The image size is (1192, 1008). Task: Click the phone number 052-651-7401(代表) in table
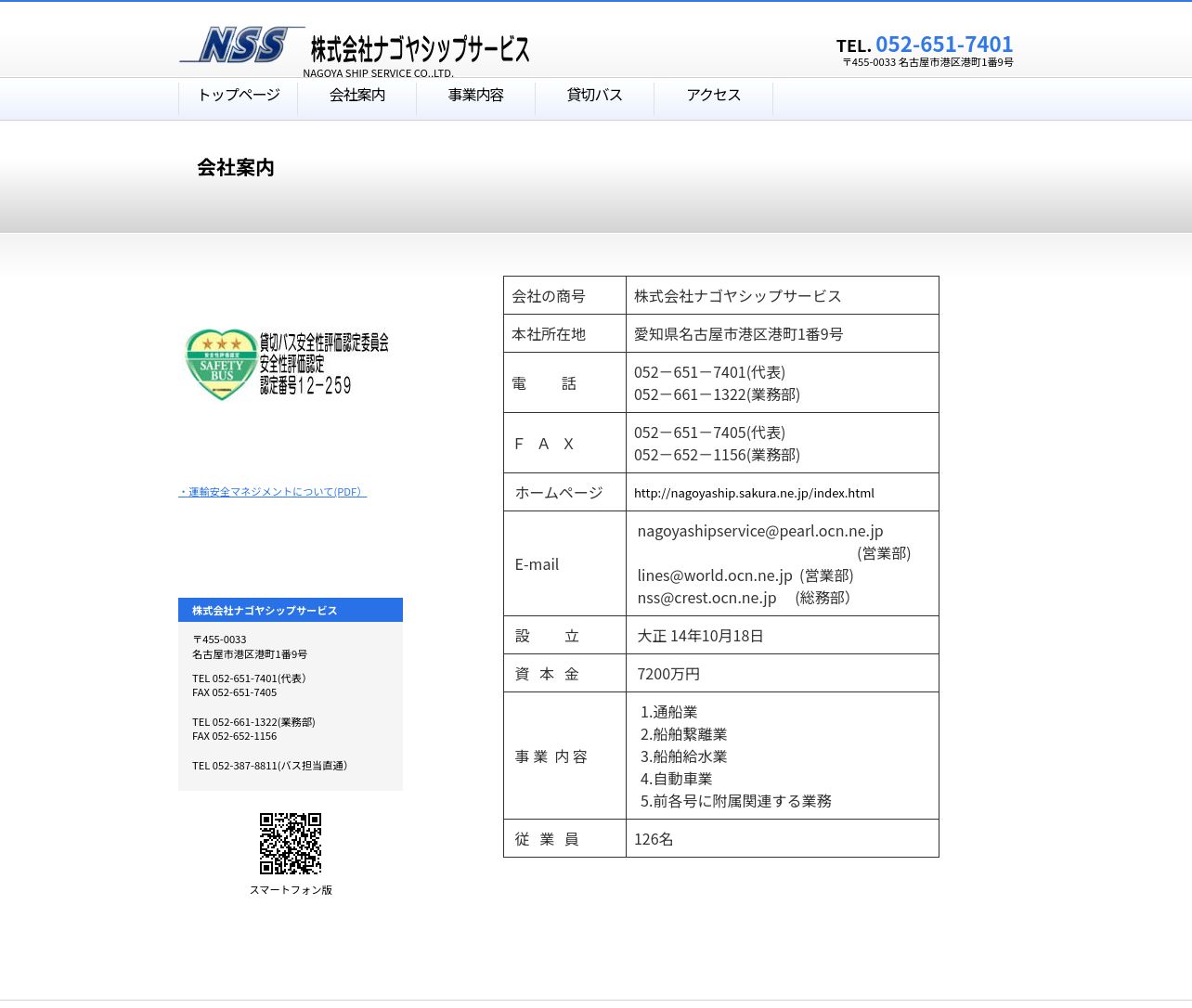(710, 372)
